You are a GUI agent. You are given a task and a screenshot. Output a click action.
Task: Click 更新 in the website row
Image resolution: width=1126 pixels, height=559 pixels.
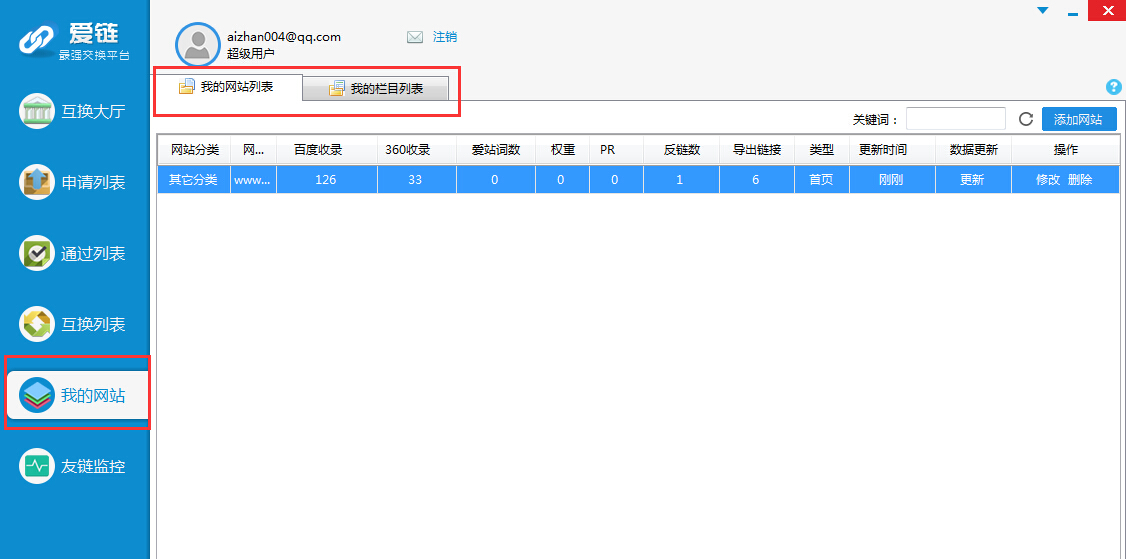[x=972, y=180]
